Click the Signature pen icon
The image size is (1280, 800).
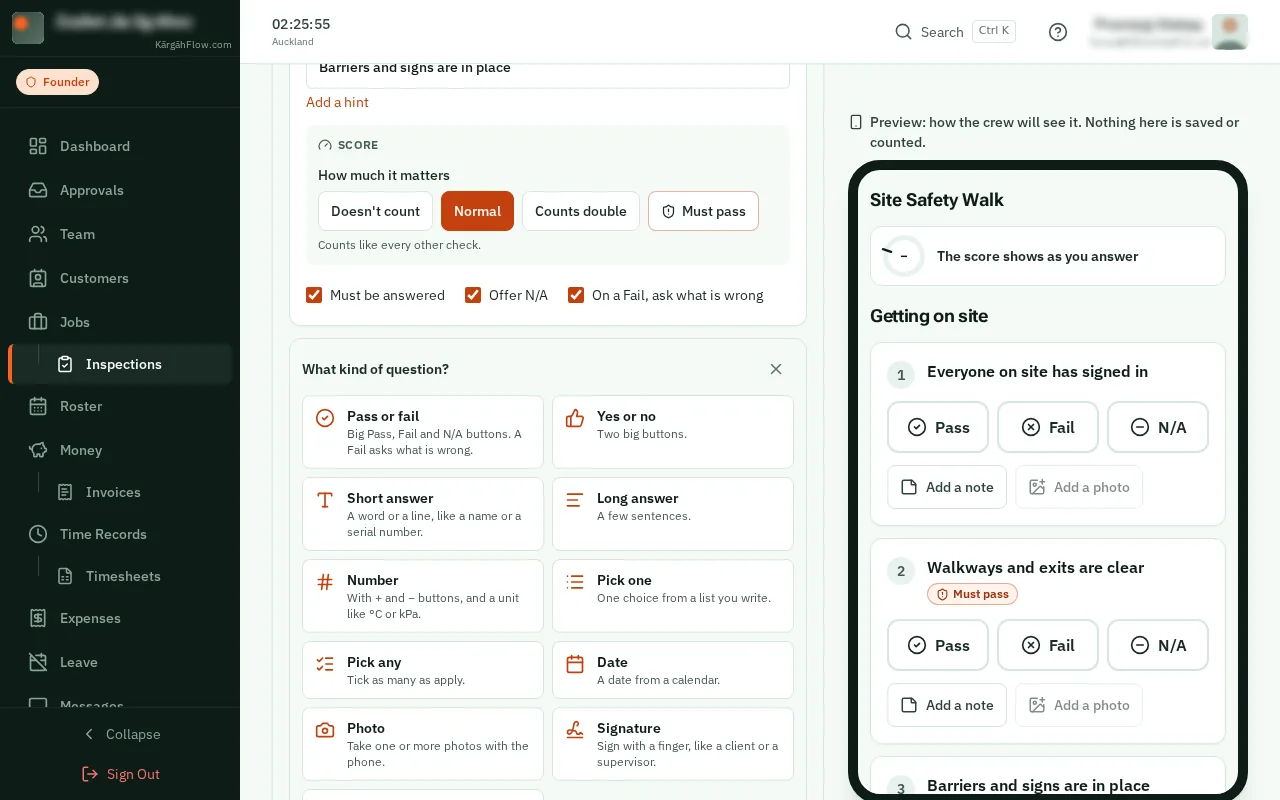(575, 730)
